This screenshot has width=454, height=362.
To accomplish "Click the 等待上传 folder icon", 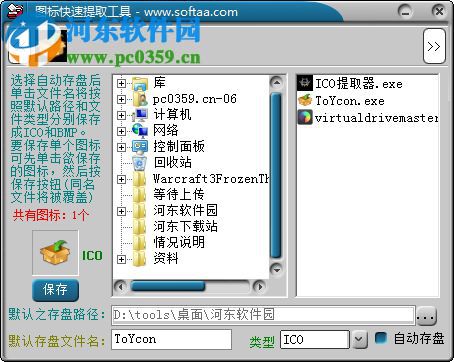I will click(x=139, y=195).
